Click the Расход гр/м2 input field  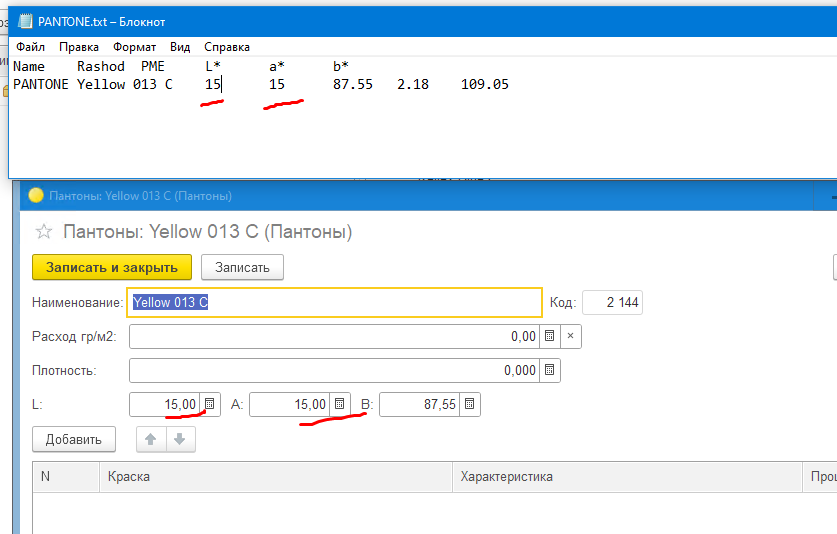334,336
